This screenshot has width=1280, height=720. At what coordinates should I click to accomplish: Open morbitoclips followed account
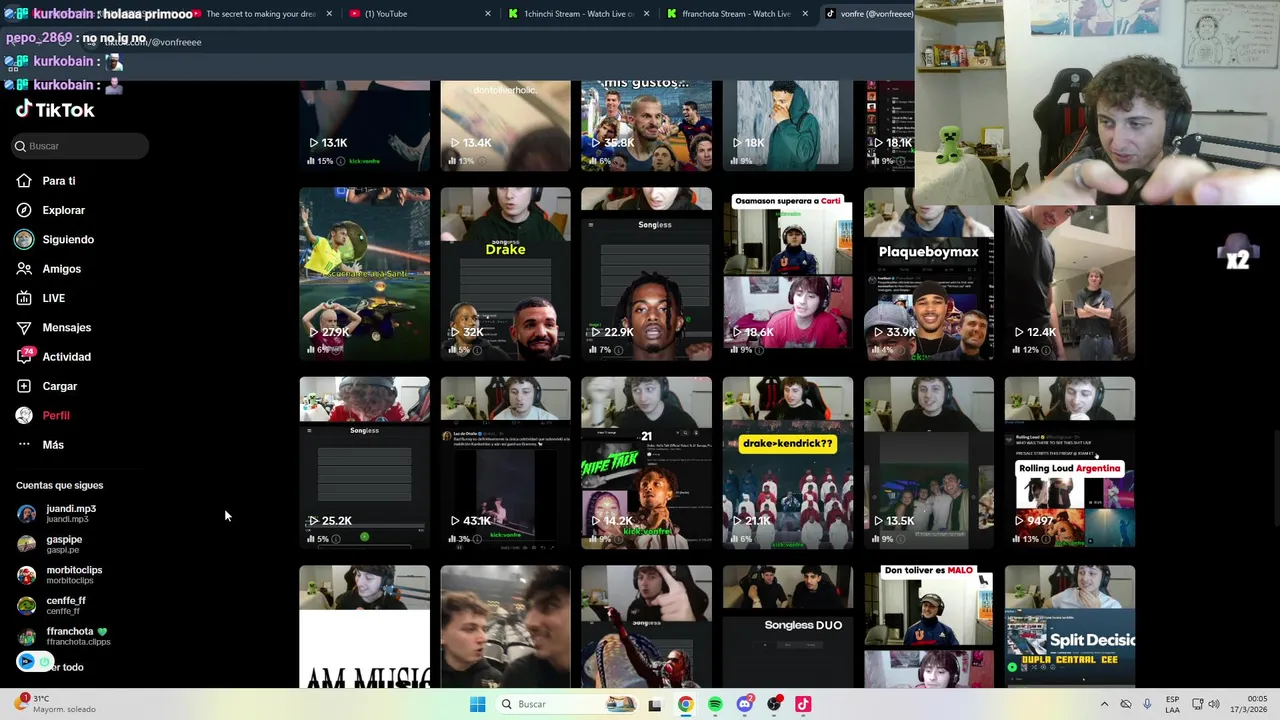[x=60, y=575]
